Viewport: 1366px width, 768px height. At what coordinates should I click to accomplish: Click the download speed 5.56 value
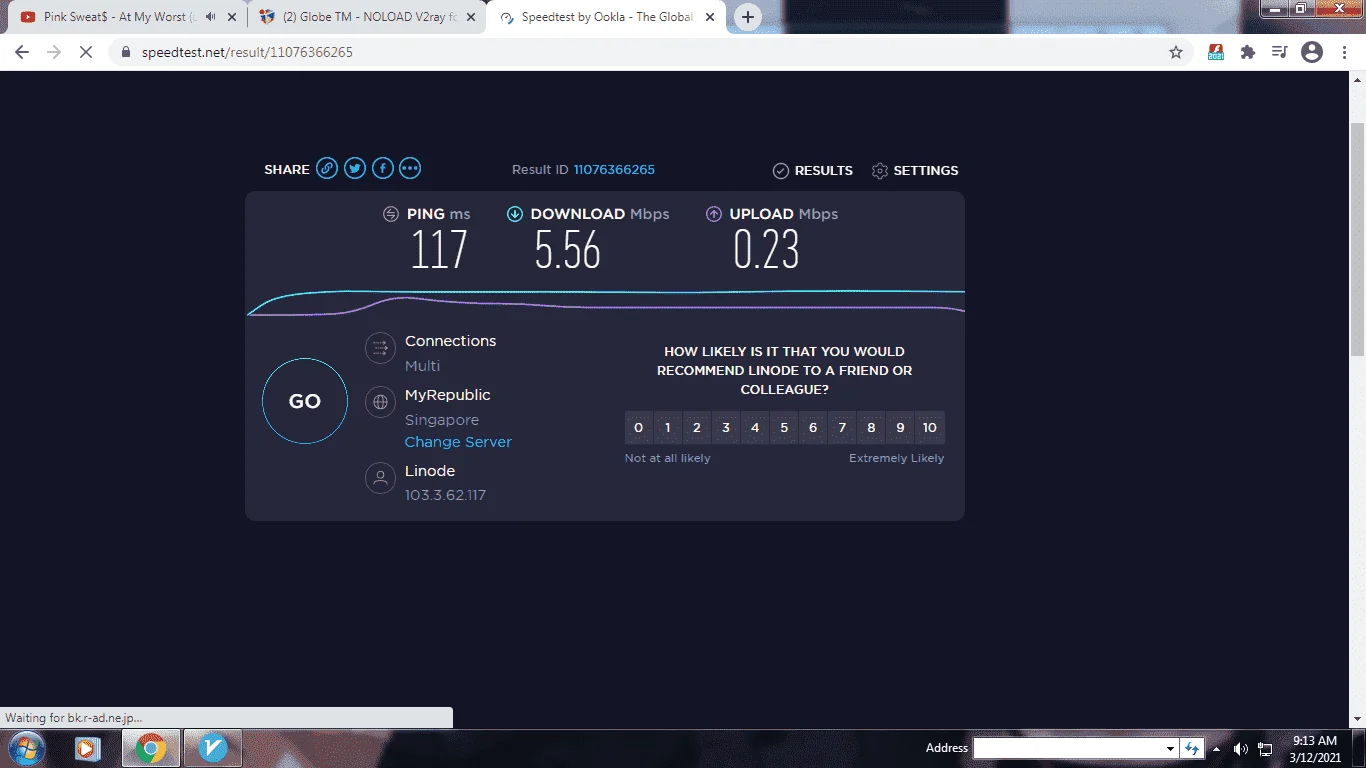(567, 249)
